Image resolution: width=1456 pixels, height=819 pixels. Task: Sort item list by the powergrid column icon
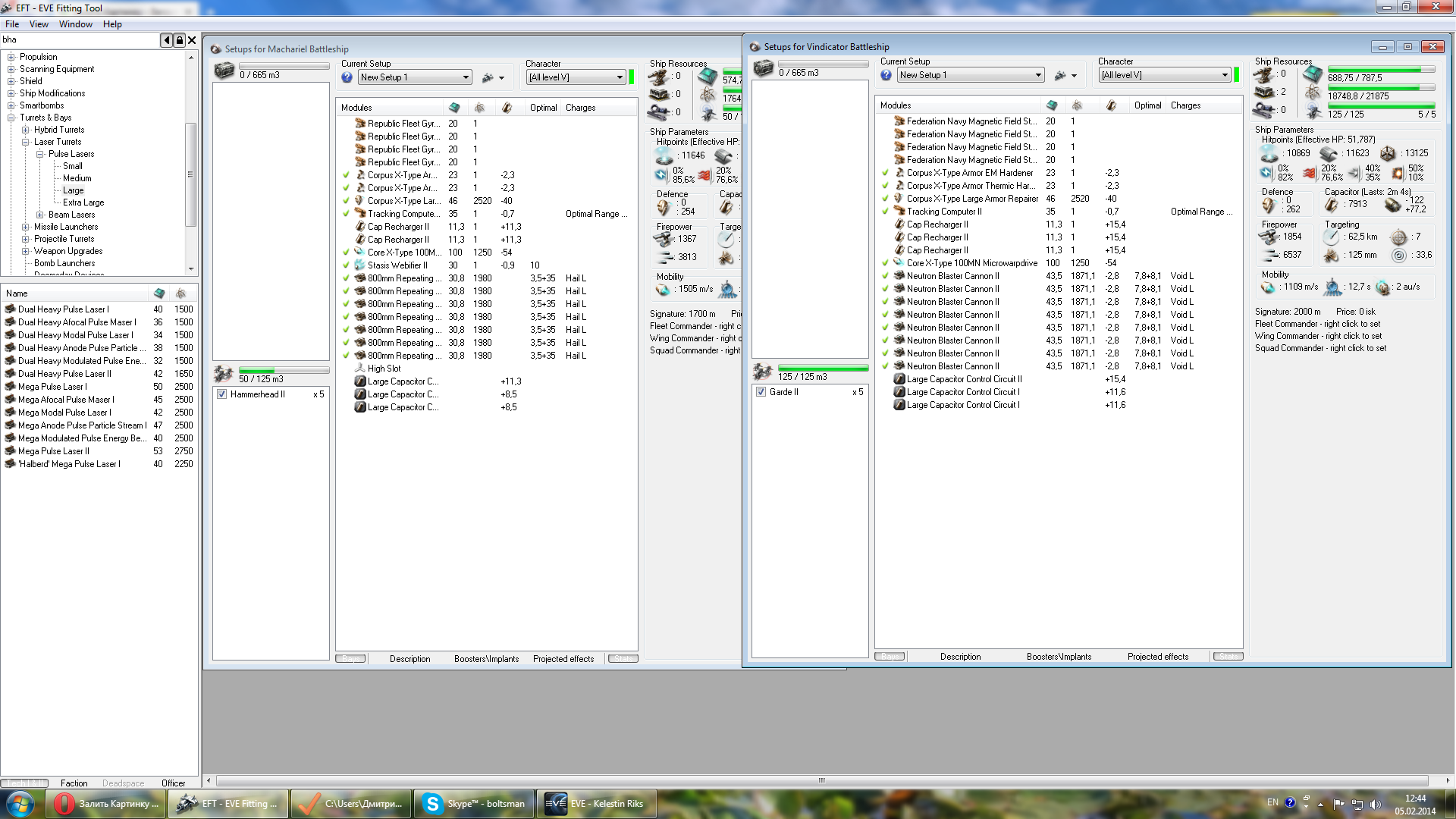(x=180, y=293)
